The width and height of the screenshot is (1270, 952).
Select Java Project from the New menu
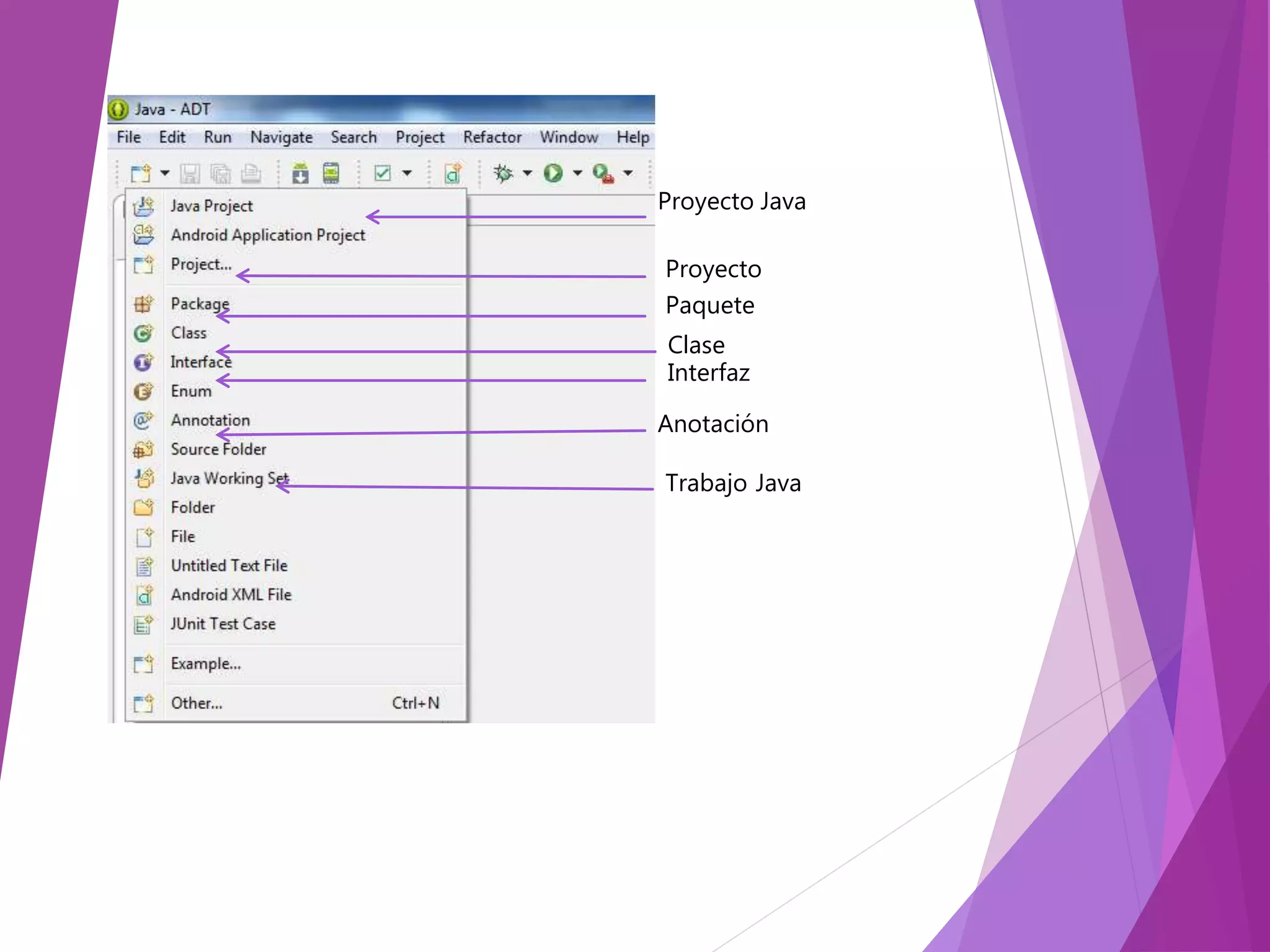tap(296, 206)
